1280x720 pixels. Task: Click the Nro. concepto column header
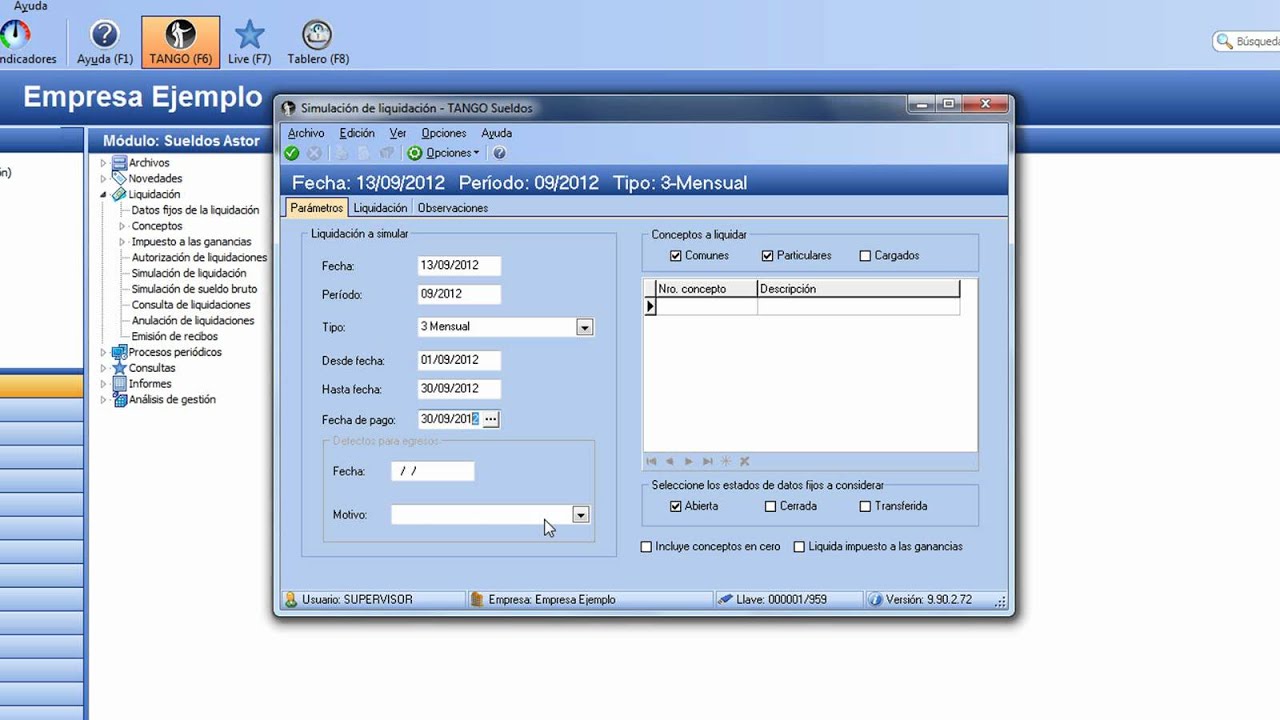(x=706, y=289)
